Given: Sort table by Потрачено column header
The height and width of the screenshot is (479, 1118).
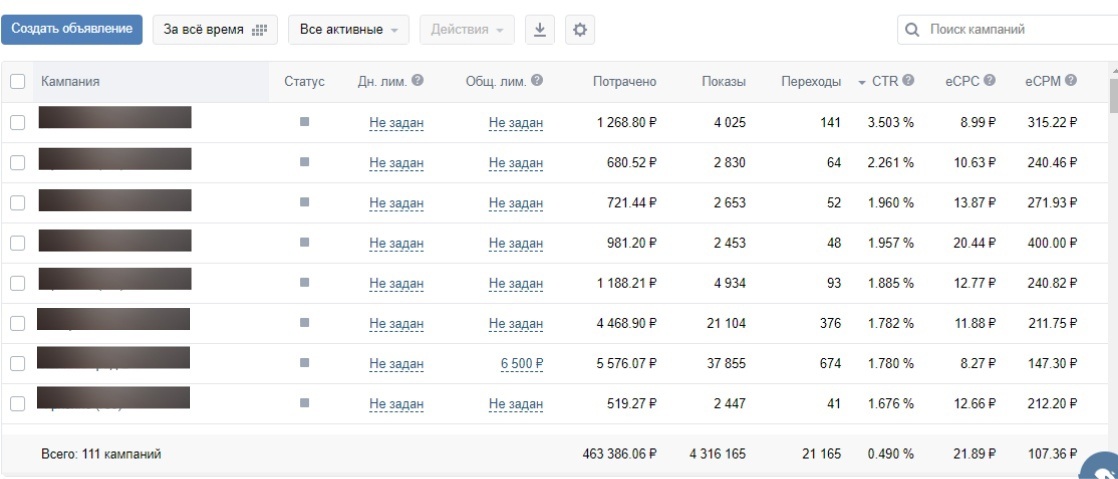Looking at the screenshot, I should (x=625, y=81).
